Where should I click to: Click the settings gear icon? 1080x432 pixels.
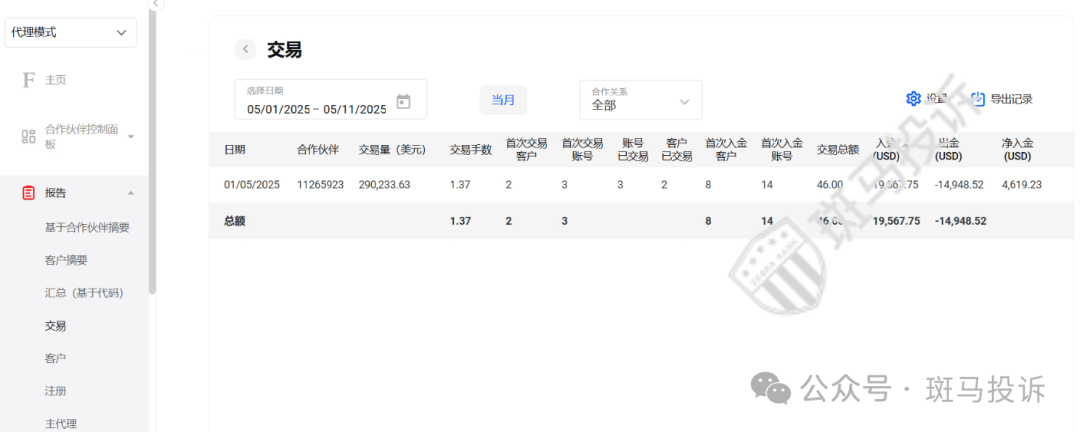coord(913,99)
